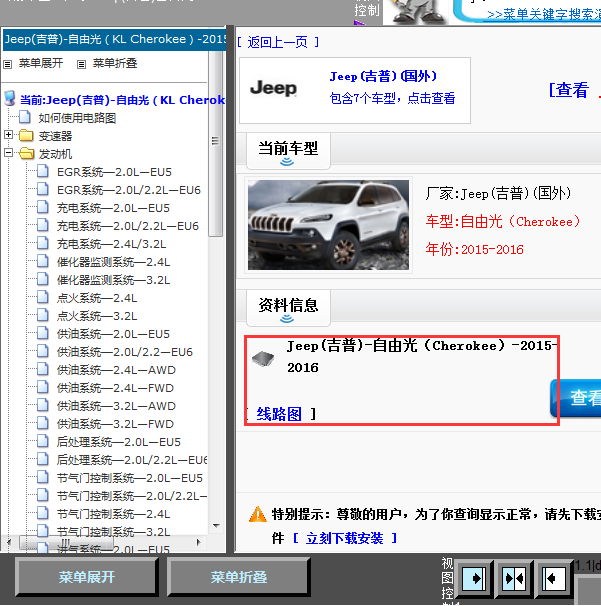
Task: Open 催化器监测系统—2.4L diagram
Action: tap(113, 262)
